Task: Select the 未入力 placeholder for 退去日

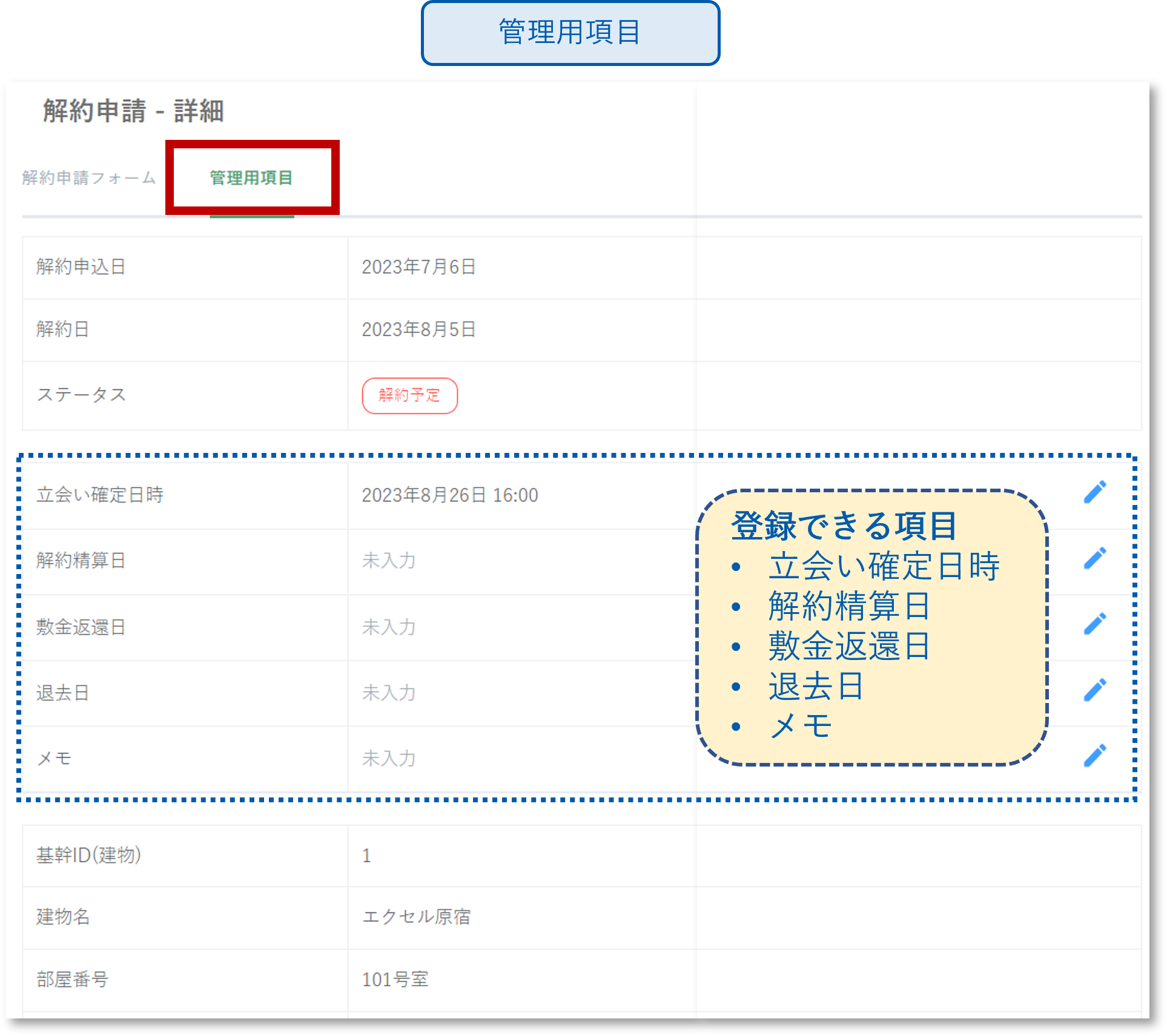Action: click(x=389, y=693)
